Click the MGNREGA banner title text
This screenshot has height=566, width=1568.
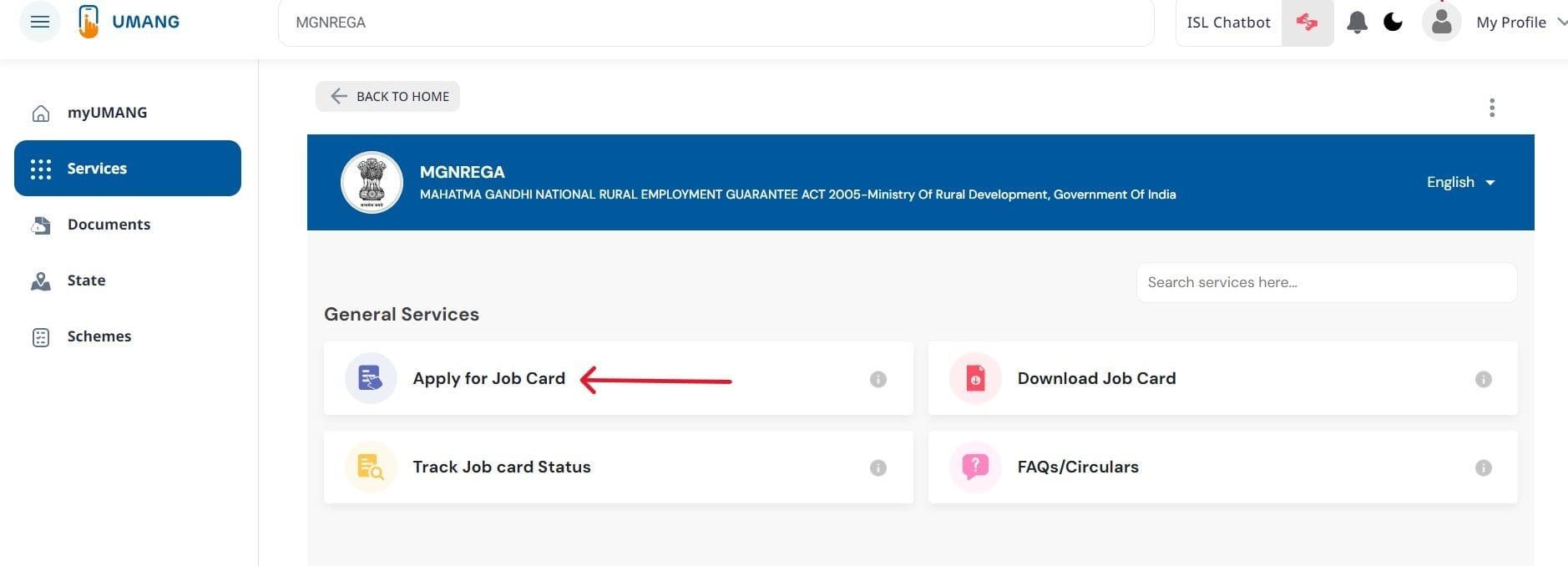tap(462, 172)
